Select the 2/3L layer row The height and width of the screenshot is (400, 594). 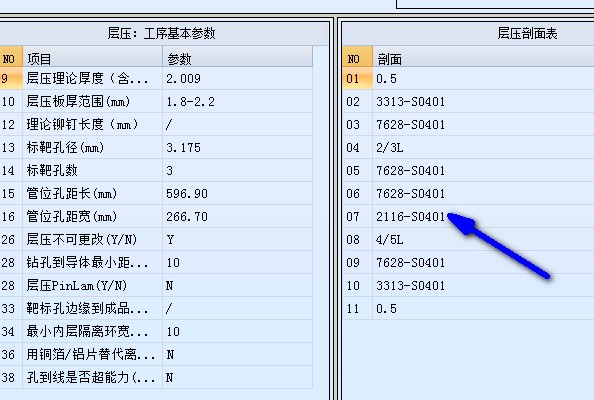tap(468, 147)
